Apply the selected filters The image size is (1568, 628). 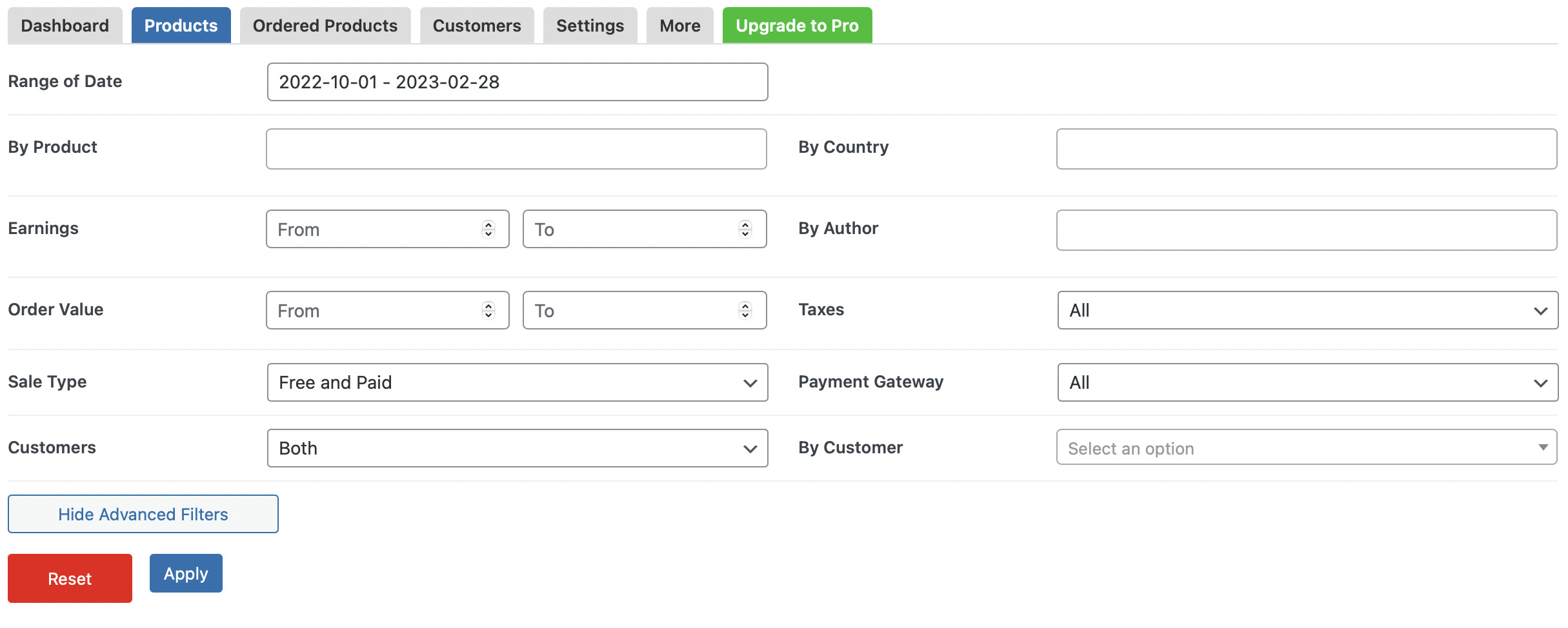[186, 573]
